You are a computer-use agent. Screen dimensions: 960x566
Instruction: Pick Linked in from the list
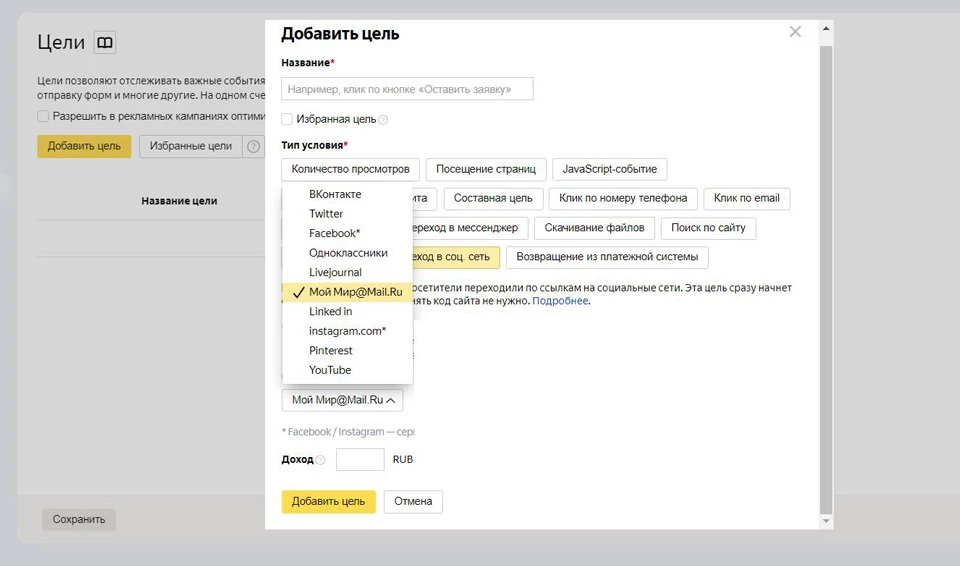[x=347, y=312]
